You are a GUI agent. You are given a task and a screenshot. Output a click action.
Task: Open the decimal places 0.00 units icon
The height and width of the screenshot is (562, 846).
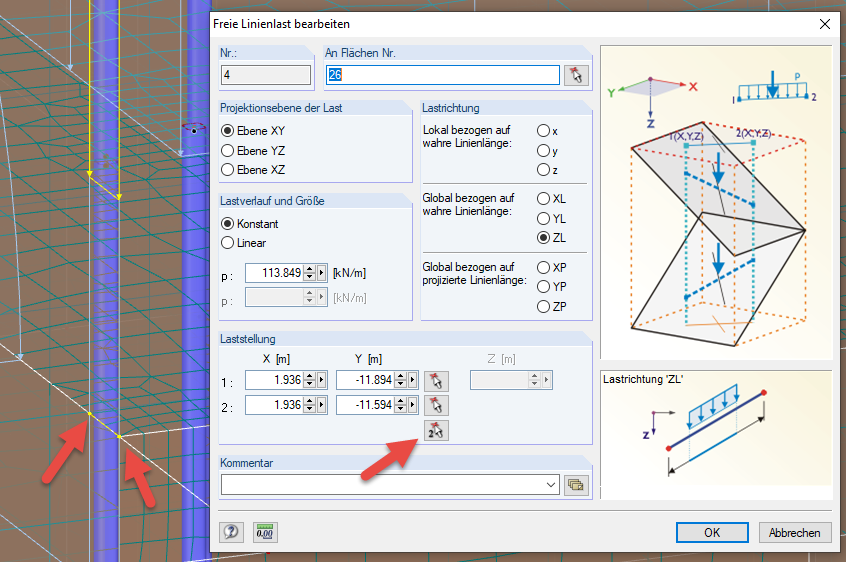pos(265,532)
